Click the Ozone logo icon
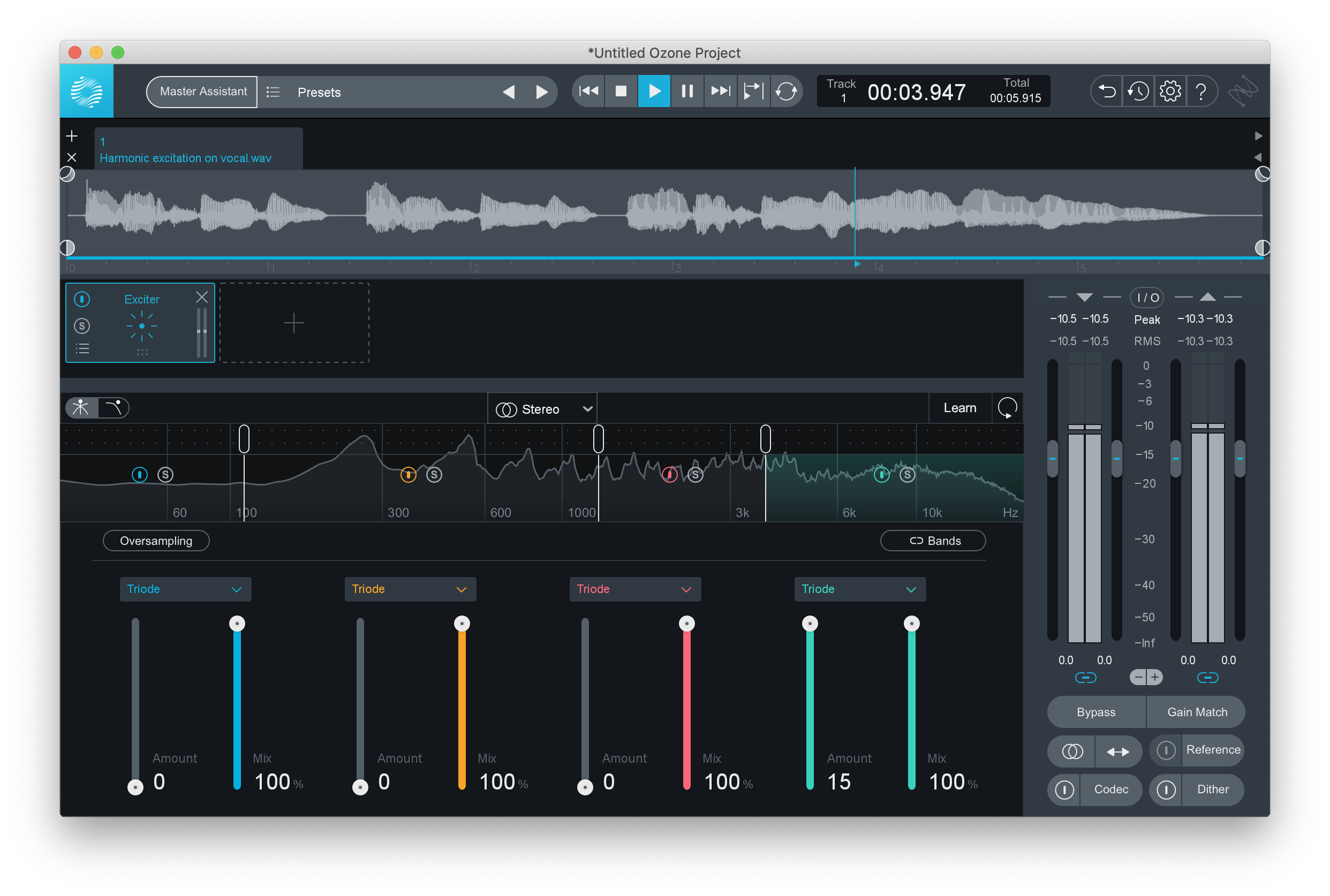 [87, 92]
